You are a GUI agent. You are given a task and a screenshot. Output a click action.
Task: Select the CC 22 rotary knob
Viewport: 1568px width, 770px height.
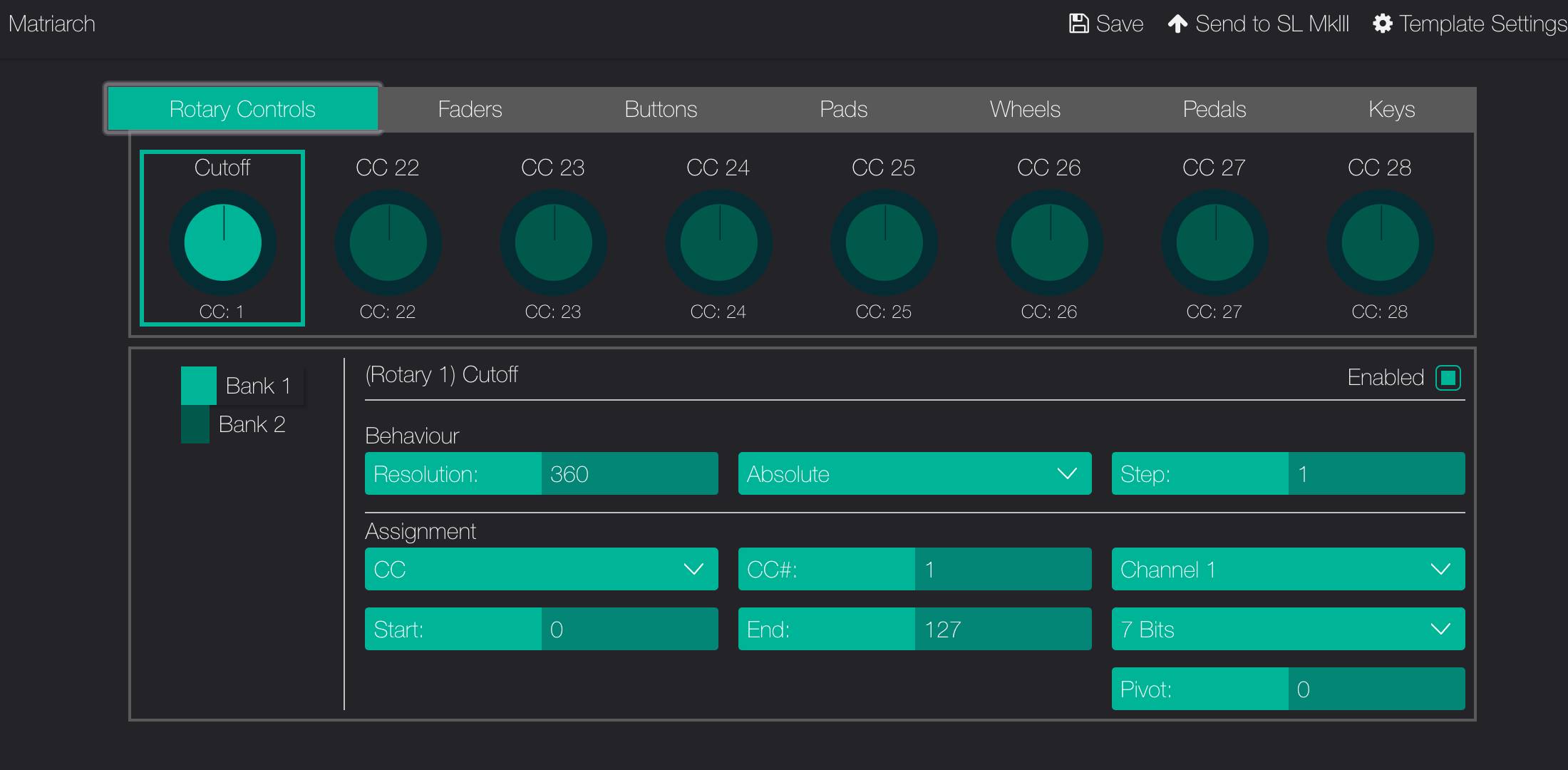pos(388,242)
